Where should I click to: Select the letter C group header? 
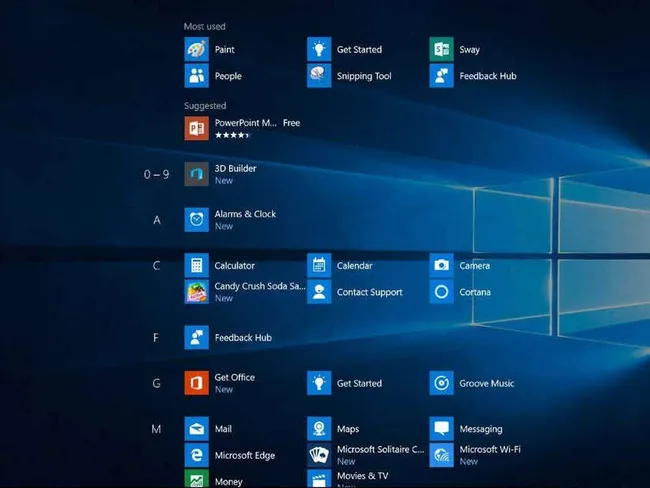[156, 266]
